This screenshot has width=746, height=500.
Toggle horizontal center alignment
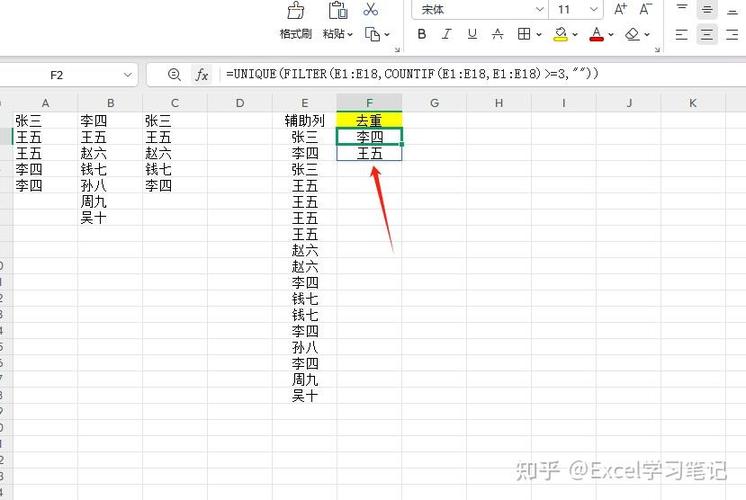[x=707, y=34]
